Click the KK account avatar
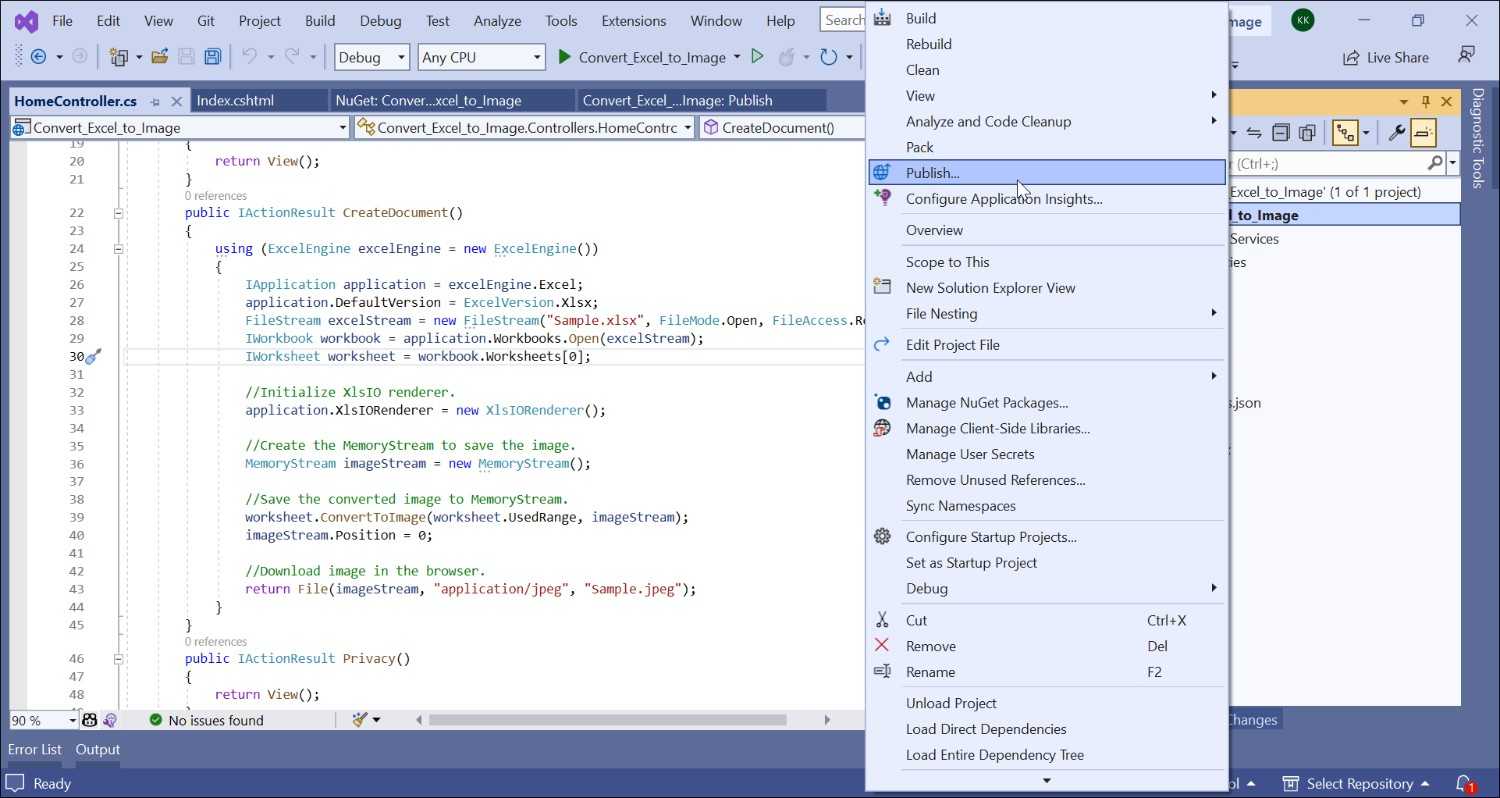Viewport: 1500px width, 798px height. pos(1302,20)
